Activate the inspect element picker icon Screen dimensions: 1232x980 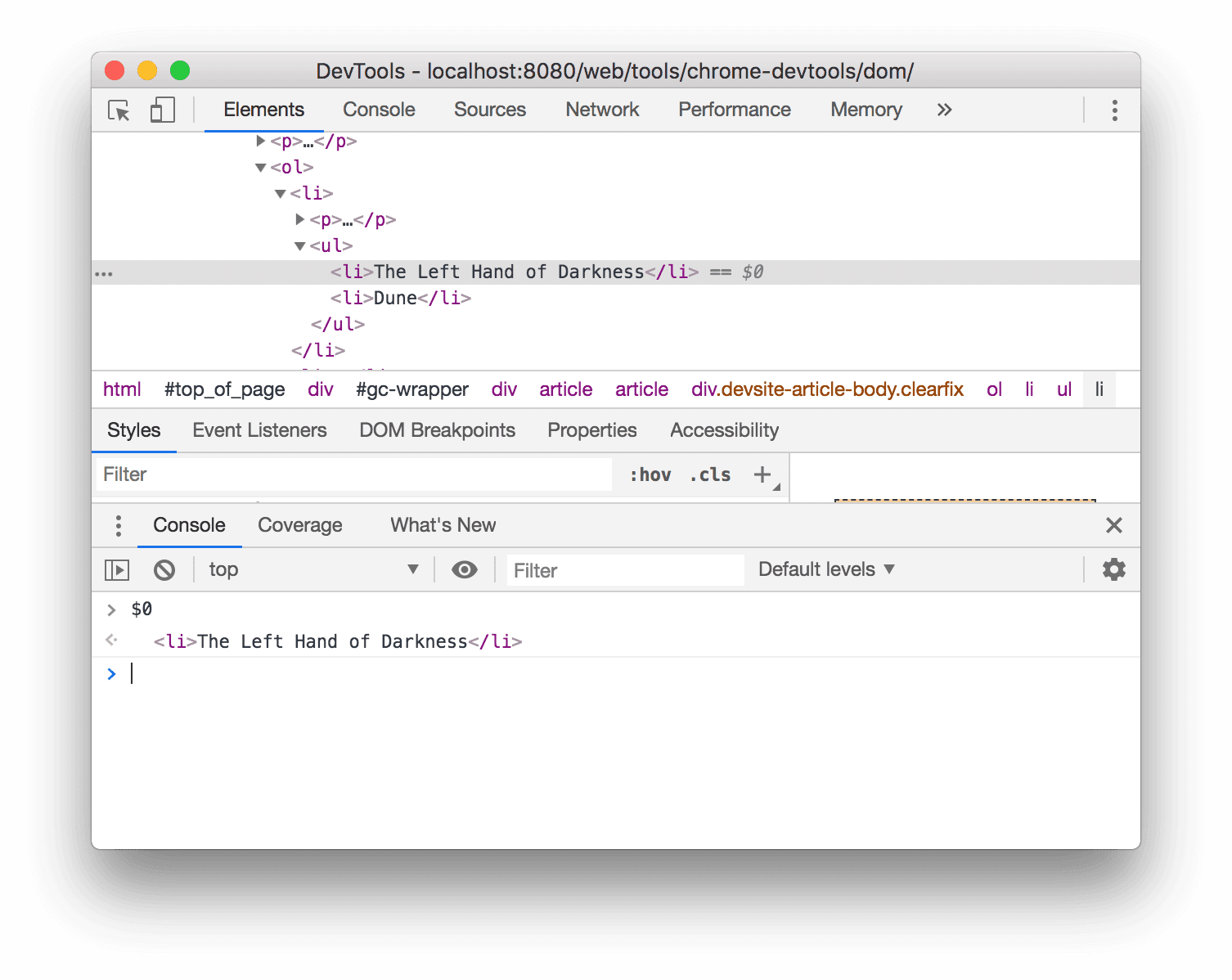(119, 110)
